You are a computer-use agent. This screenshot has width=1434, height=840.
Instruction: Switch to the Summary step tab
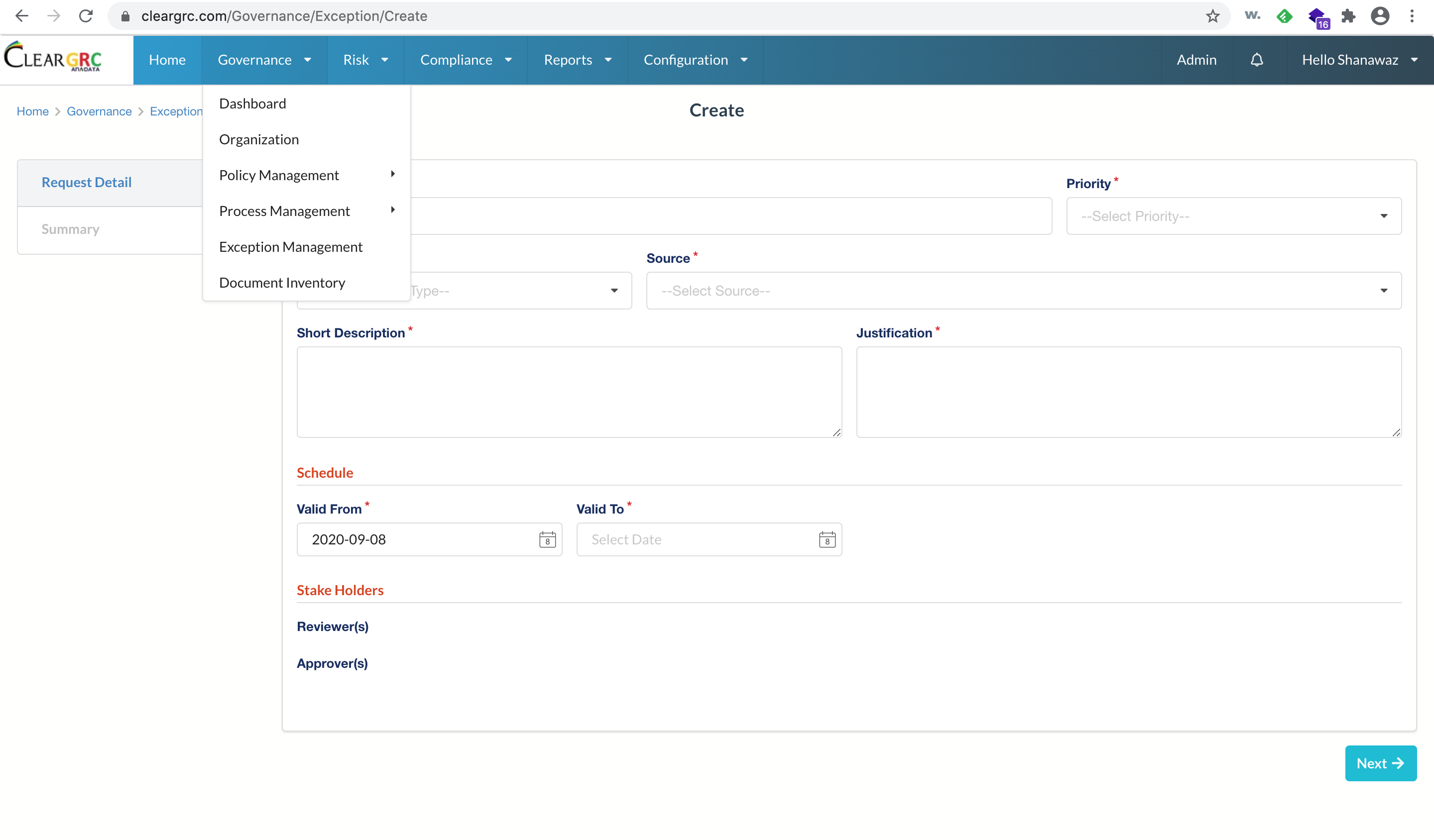(x=71, y=229)
